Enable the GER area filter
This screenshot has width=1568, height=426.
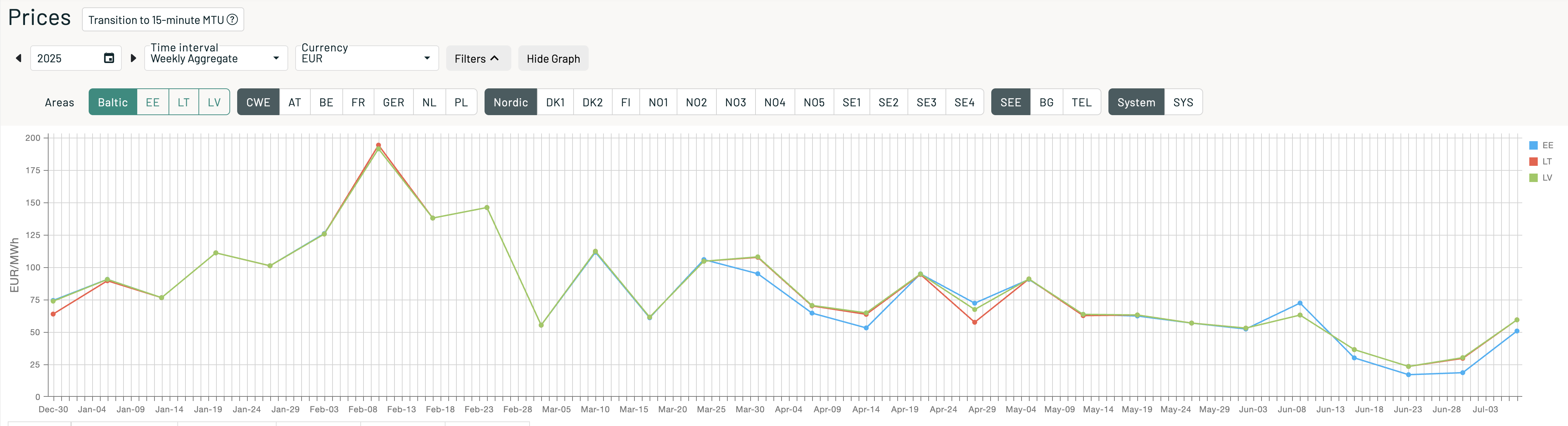click(393, 102)
